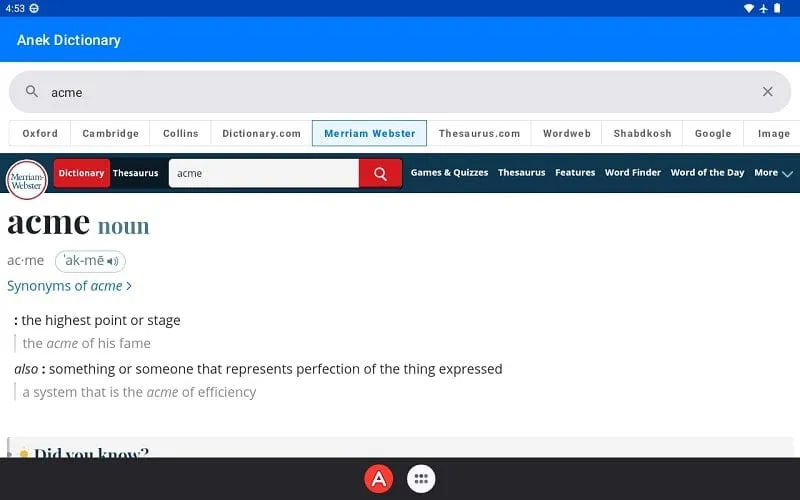
Task: Play the acme pronunciation audio
Action: [113, 261]
